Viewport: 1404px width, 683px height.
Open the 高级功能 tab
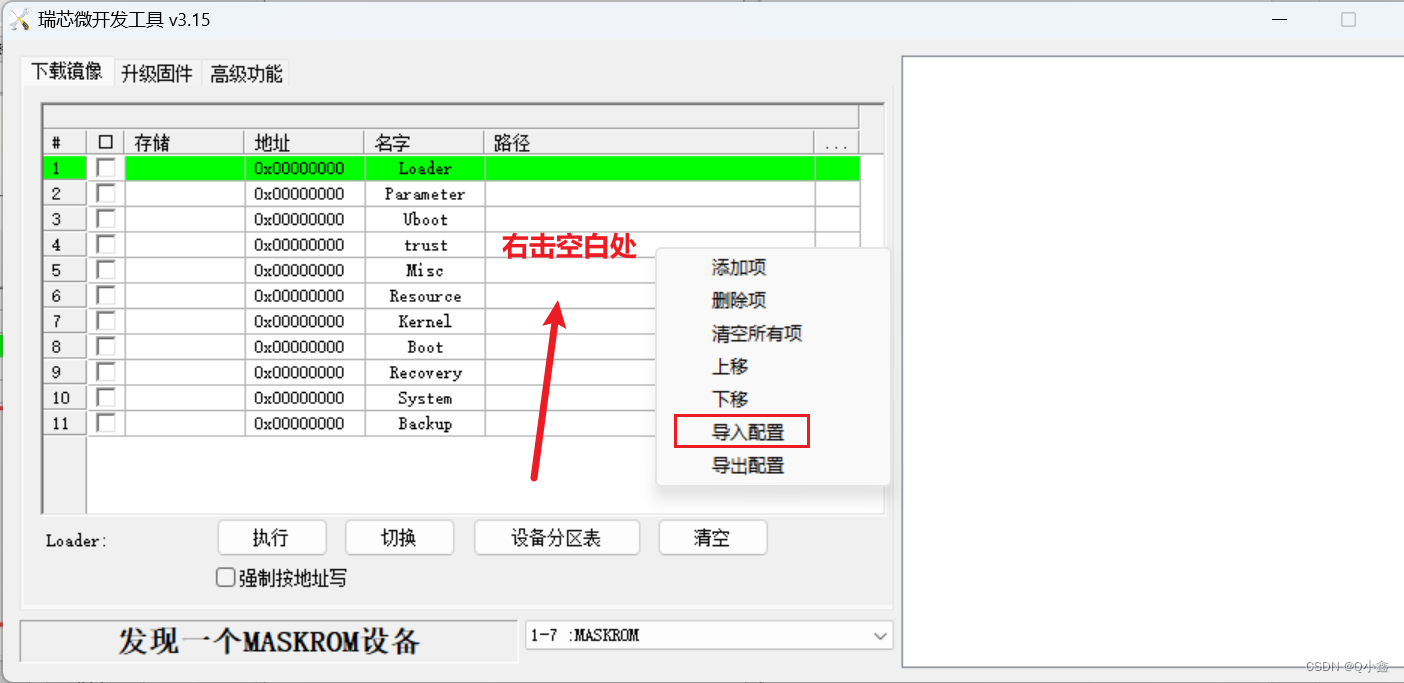(246, 74)
